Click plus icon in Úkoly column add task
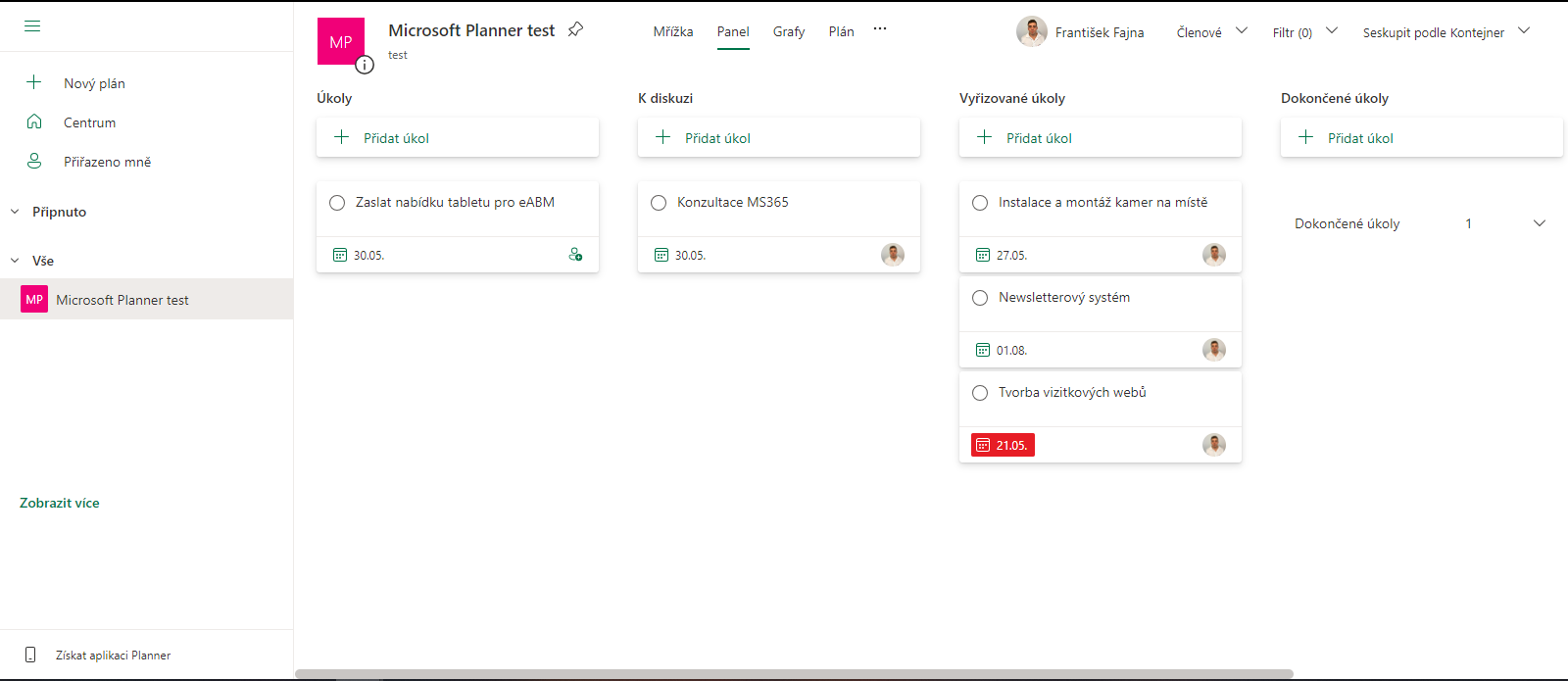 341,137
